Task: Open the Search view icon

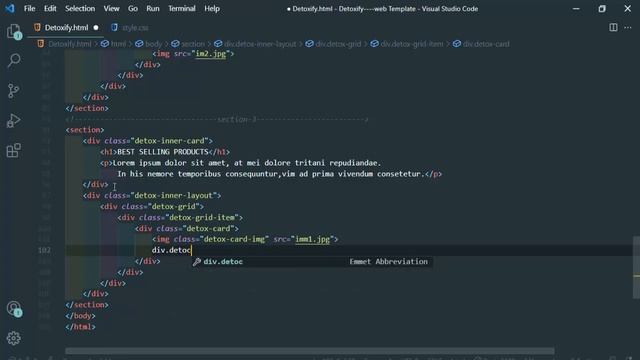Action: tap(13, 61)
